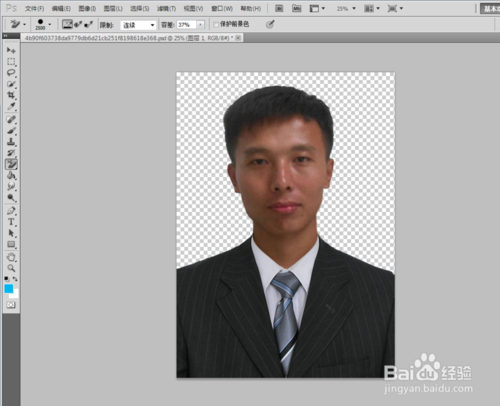Open the Edit (编辑) menu

[x=61, y=8]
